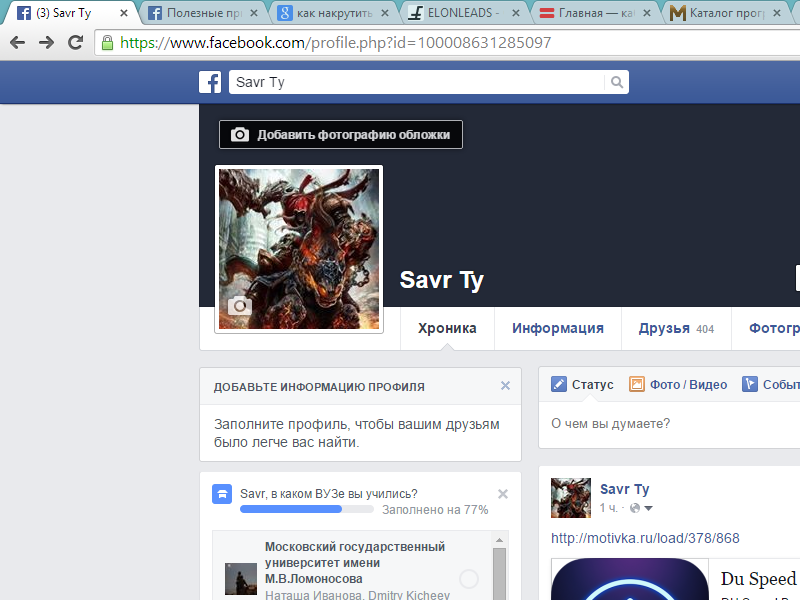Close the 'Добавьте информацию профиля' card
Image resolution: width=800 pixels, height=600 pixels.
505,386
